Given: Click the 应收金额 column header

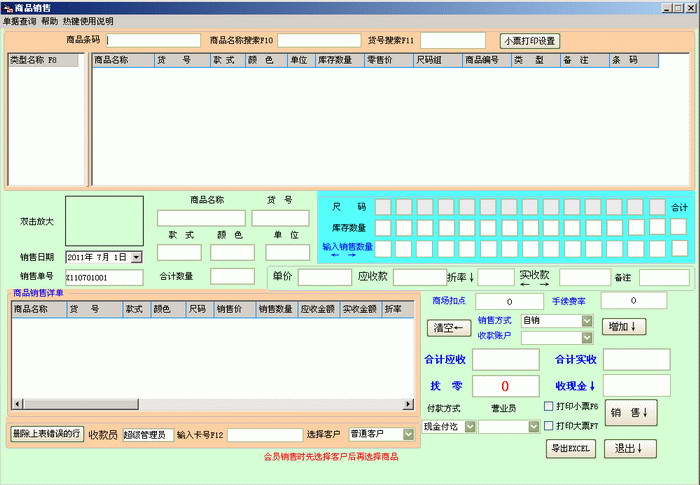Looking at the screenshot, I should pos(319,309).
